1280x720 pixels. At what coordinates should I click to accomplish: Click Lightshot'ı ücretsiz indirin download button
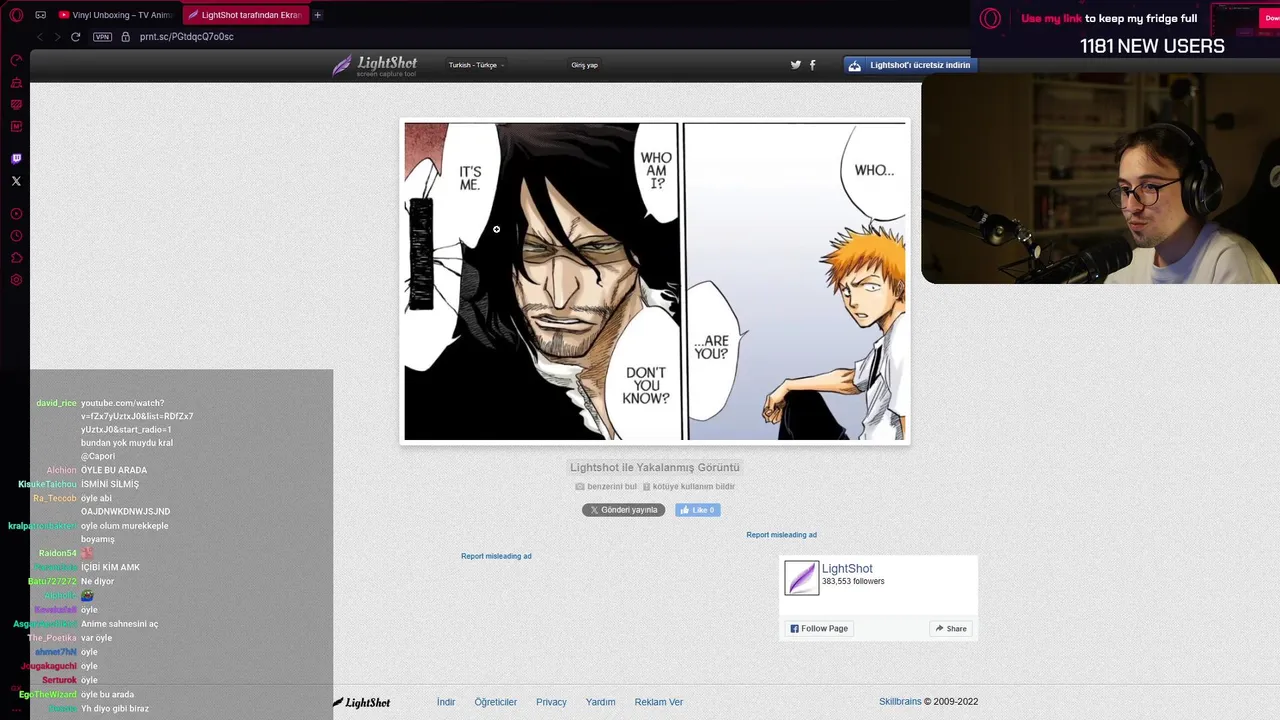[x=910, y=65]
